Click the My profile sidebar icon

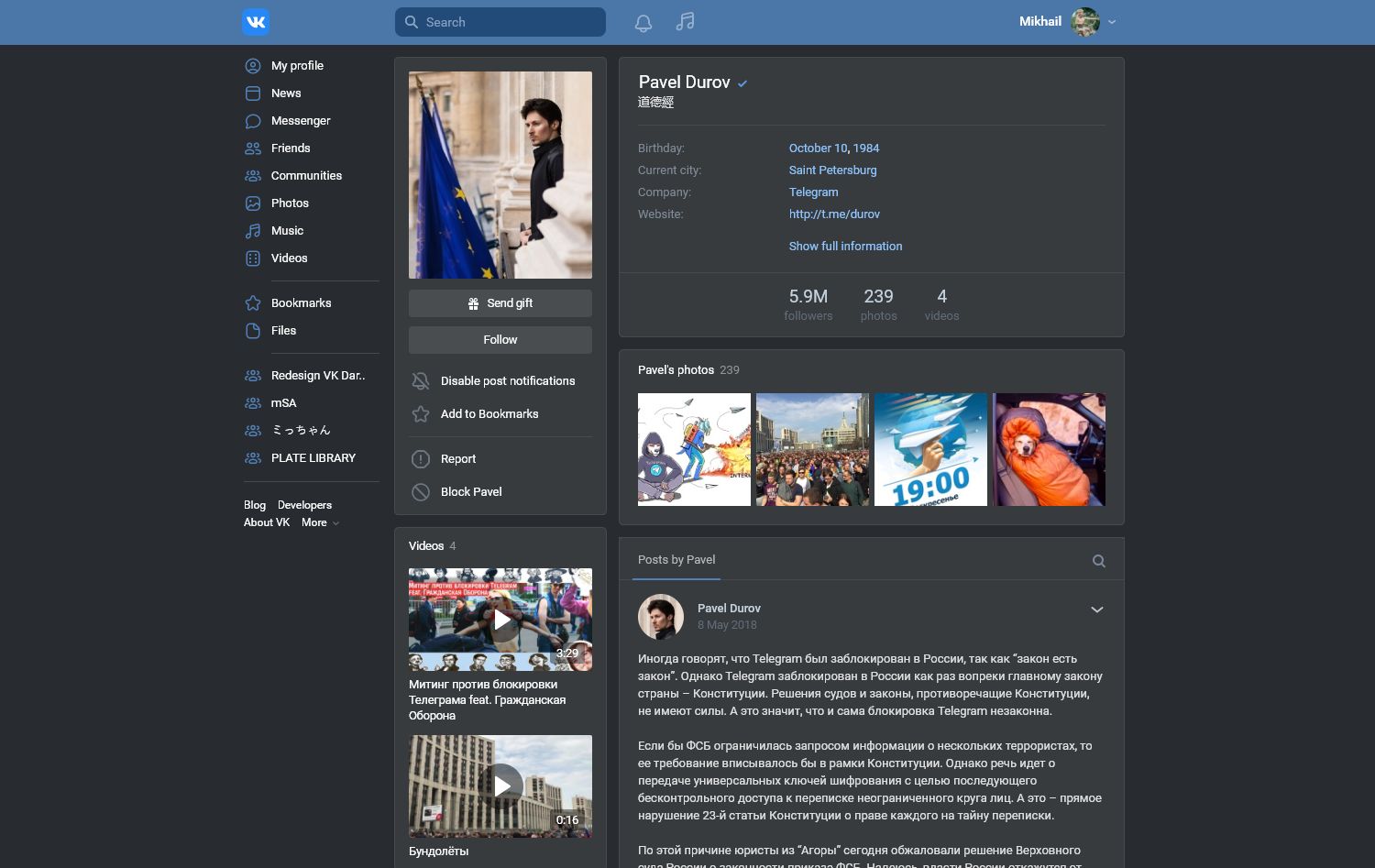click(x=253, y=66)
